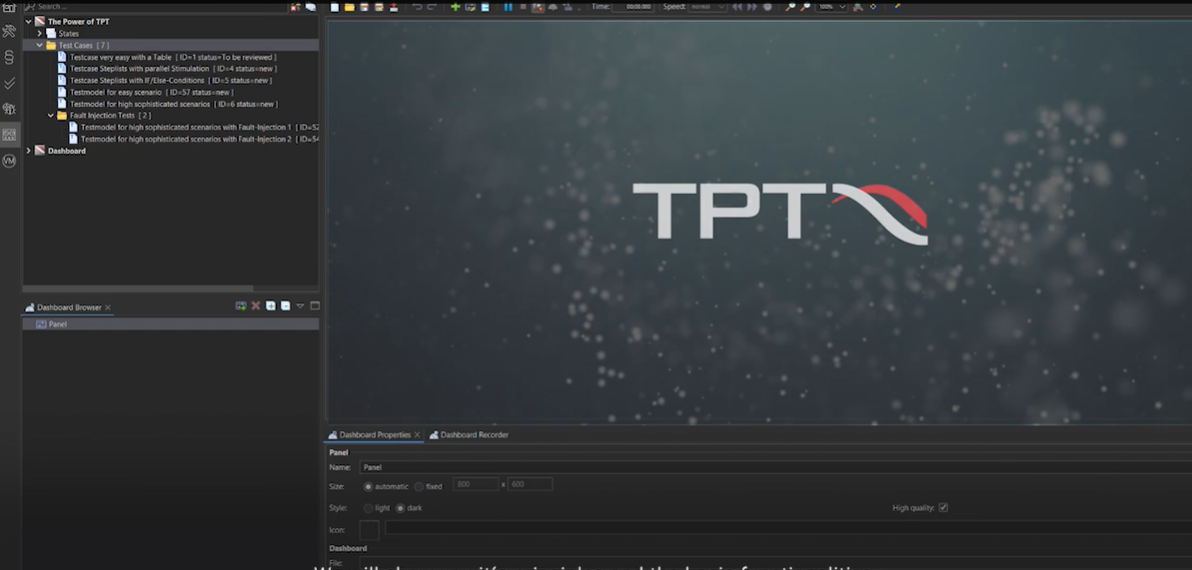Screen dimensions: 1192x570
Task: Select The Power of TPT project root
Action: point(78,21)
